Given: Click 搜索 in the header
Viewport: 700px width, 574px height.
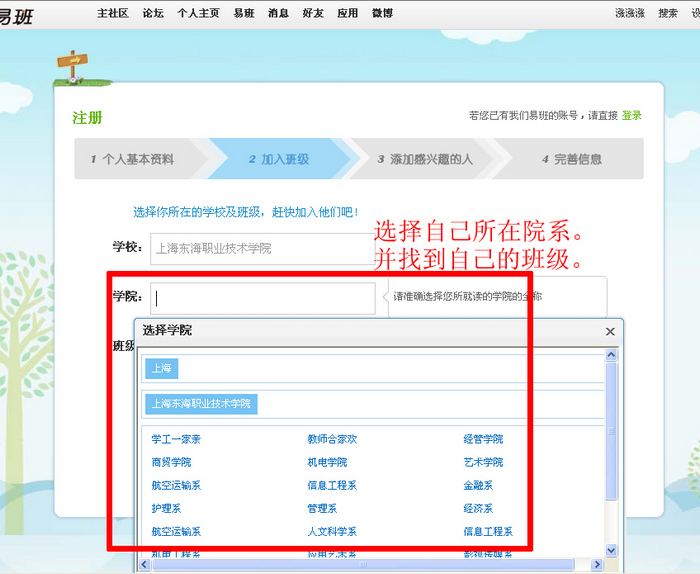Looking at the screenshot, I should click(668, 13).
